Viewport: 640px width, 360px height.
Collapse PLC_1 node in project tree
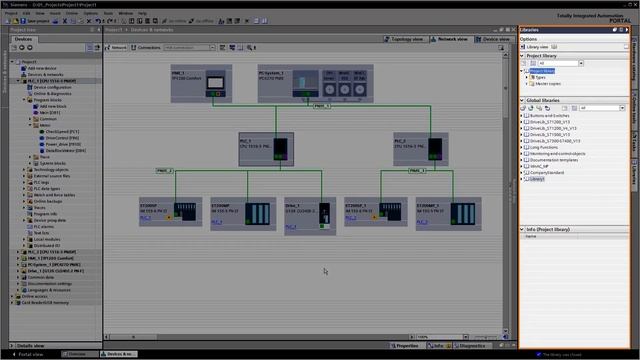[18, 81]
